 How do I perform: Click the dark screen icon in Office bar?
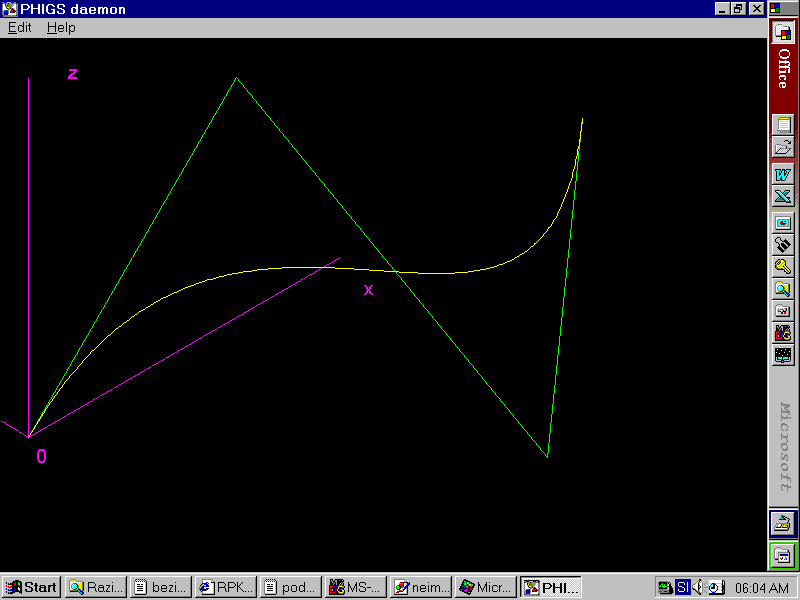[x=783, y=355]
